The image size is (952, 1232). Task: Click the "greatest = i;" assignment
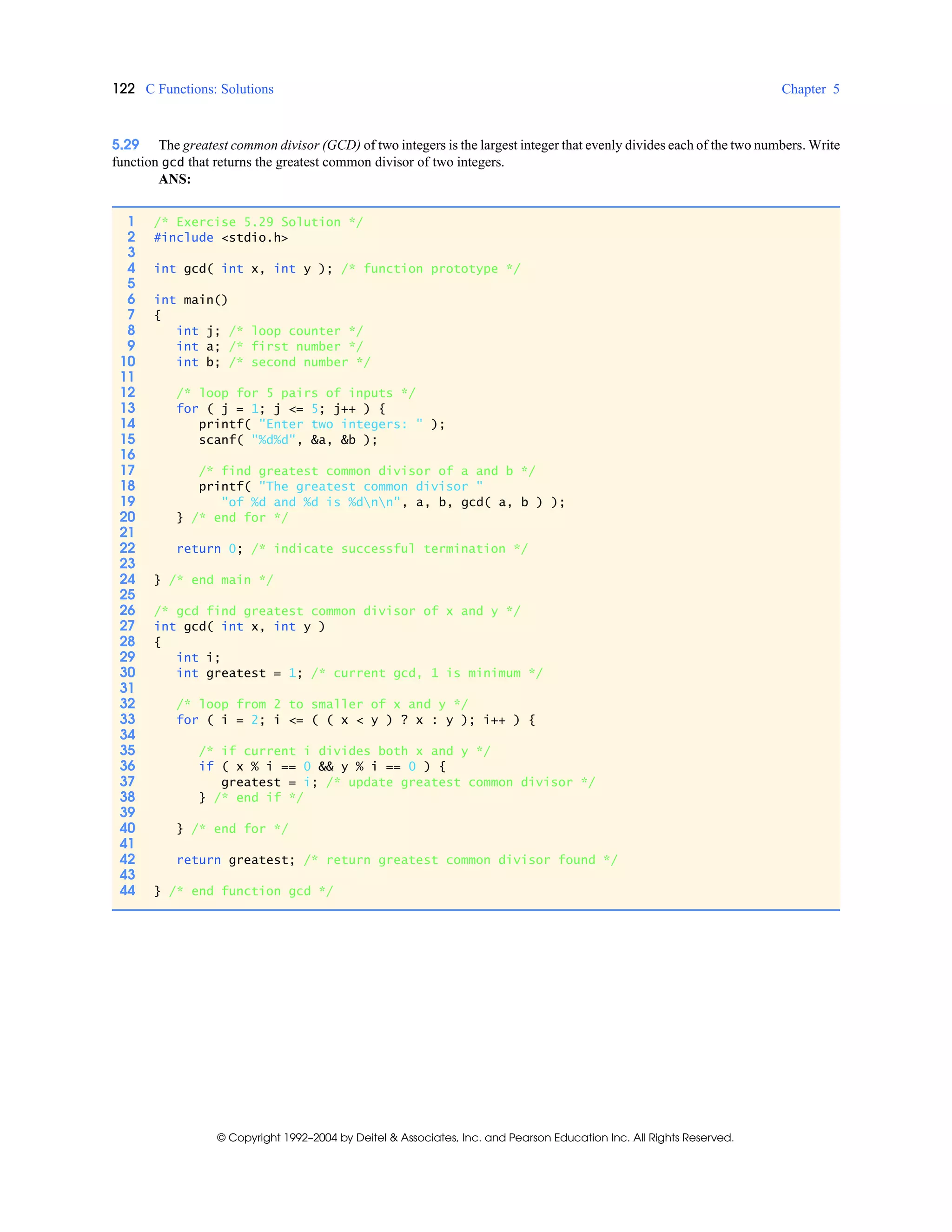pyautogui.click(x=269, y=782)
